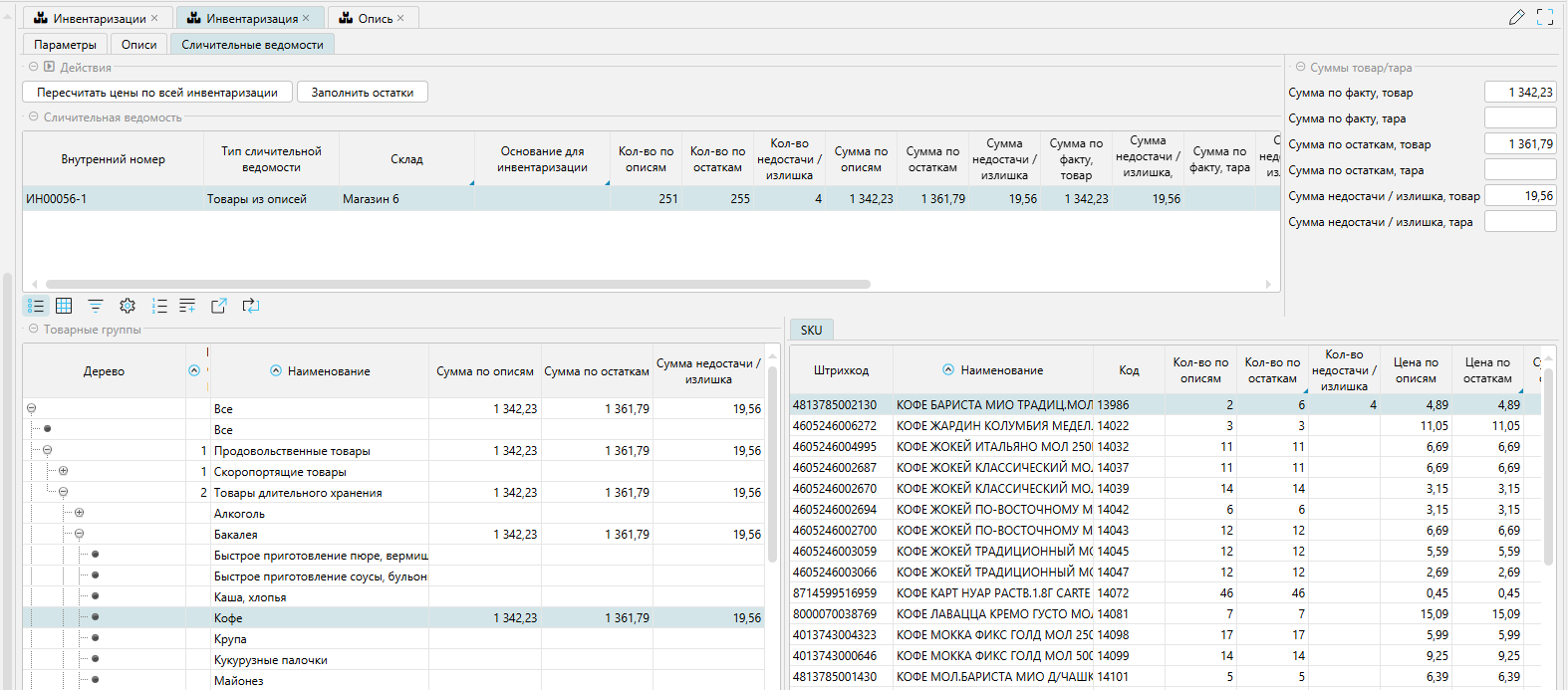Select the Крупа tree row
The image size is (1568, 690).
230,639
